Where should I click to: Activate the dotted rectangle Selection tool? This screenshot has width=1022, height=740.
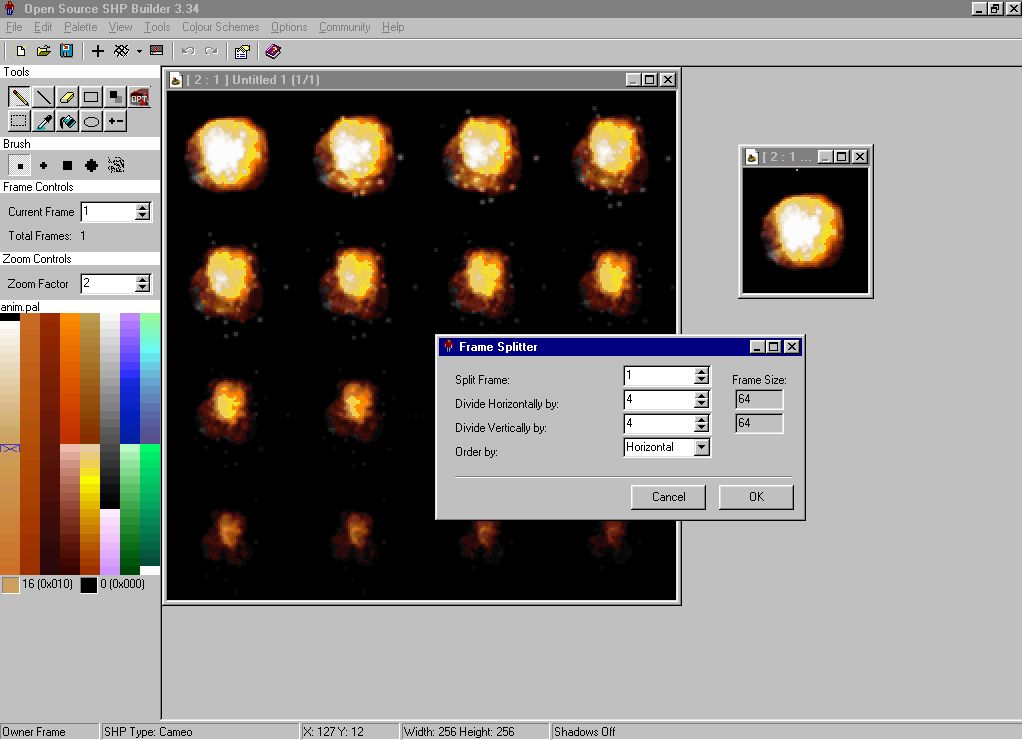[19, 121]
